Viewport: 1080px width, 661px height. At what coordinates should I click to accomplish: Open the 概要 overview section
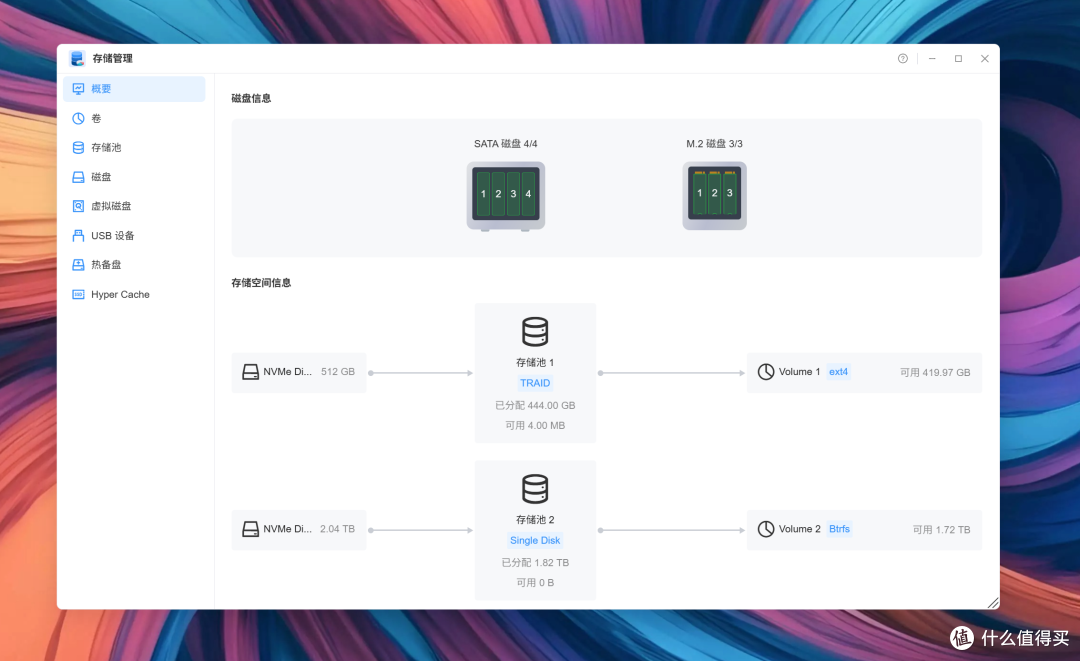134,89
